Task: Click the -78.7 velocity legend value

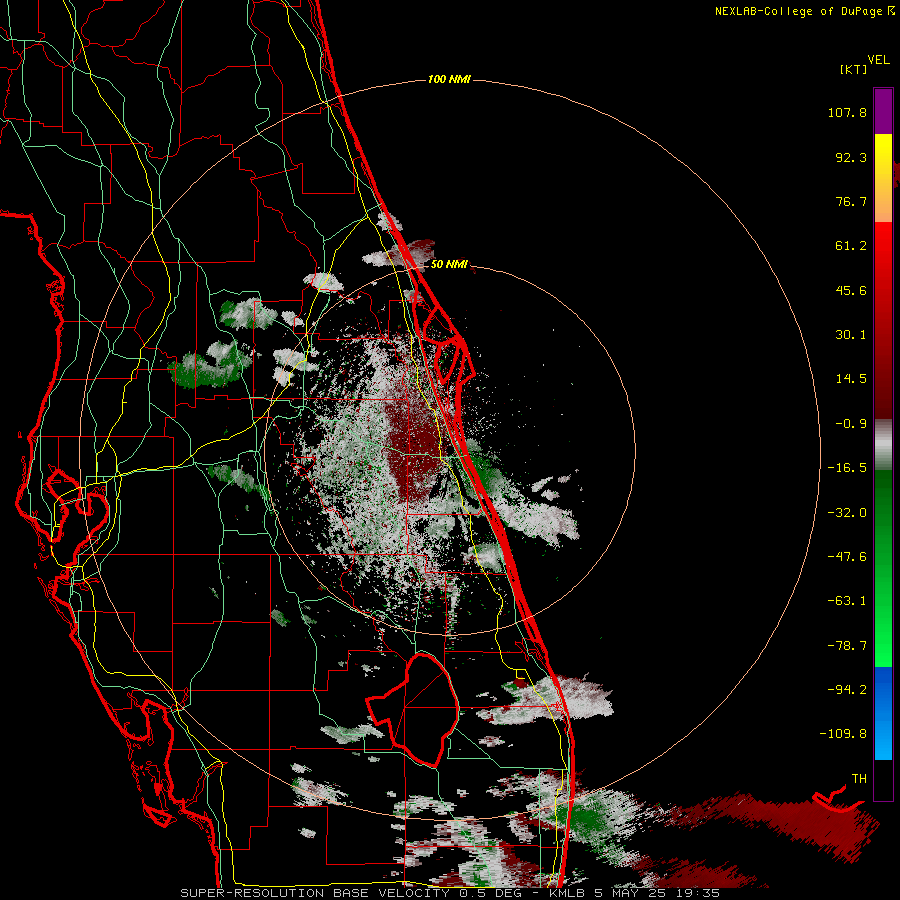Action: click(x=847, y=646)
